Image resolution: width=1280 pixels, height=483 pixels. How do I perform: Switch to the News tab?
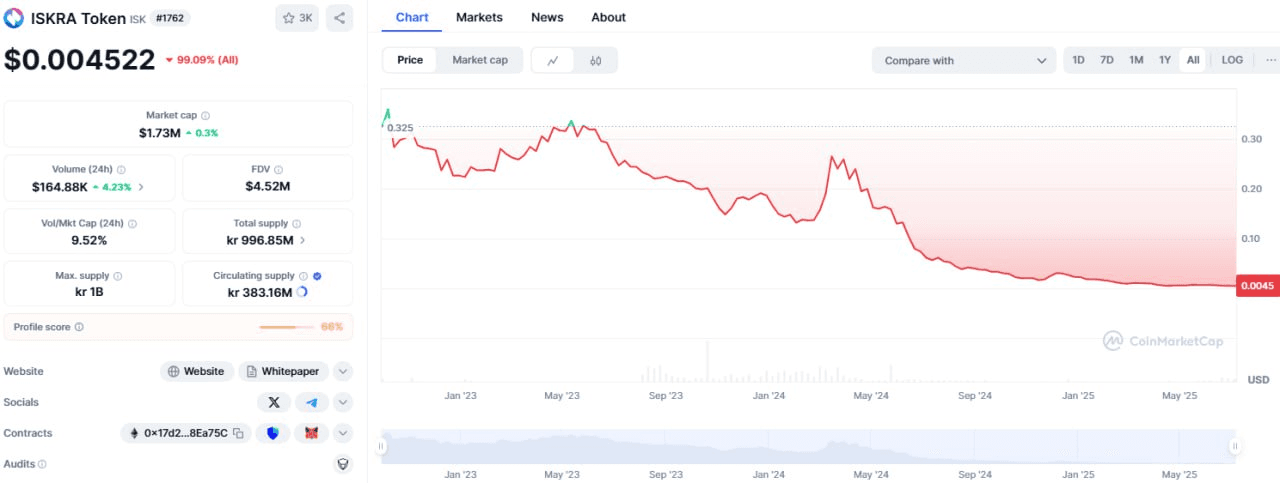coord(547,17)
